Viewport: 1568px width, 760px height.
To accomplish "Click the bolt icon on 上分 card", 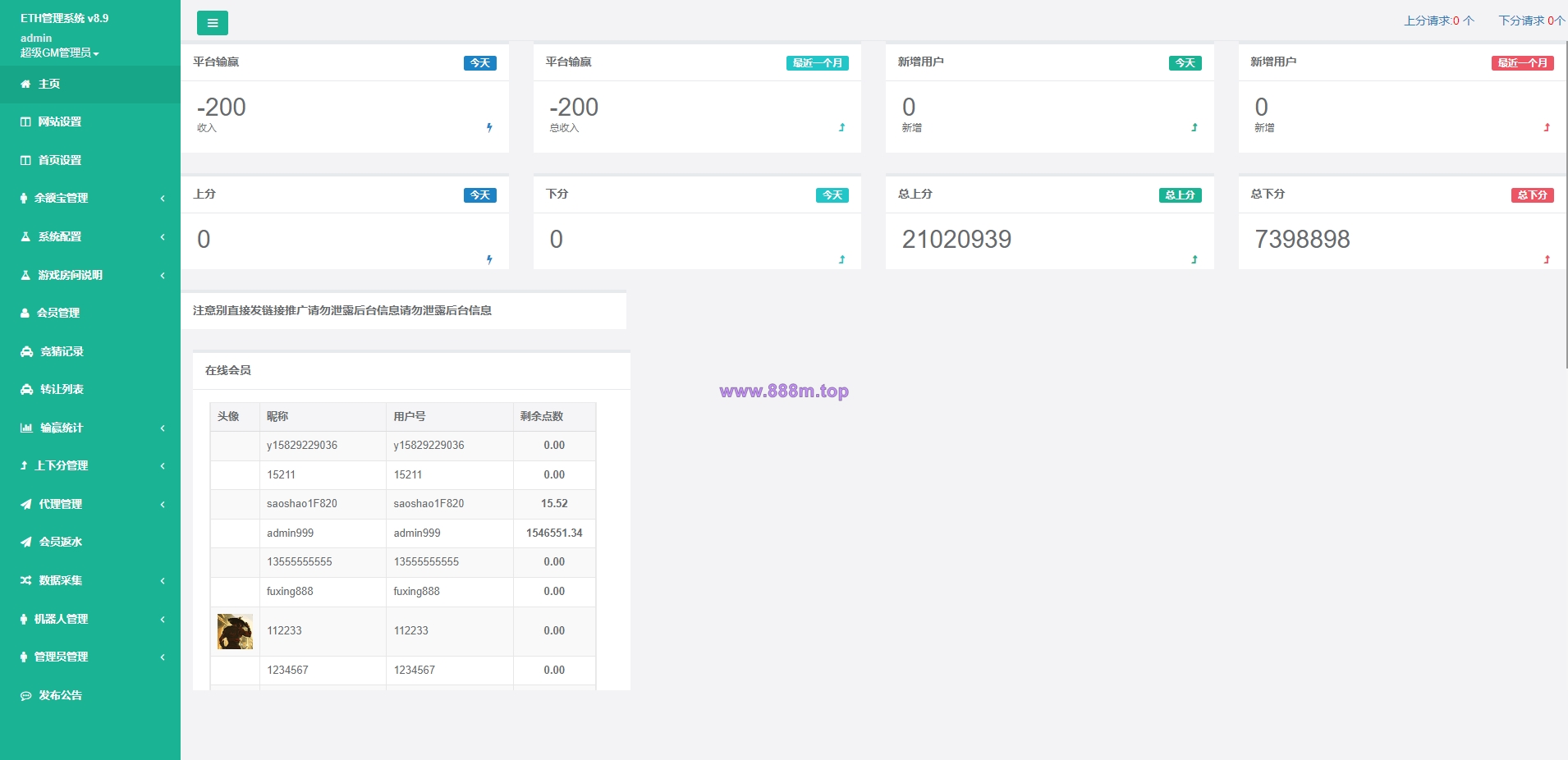I will coord(489,259).
